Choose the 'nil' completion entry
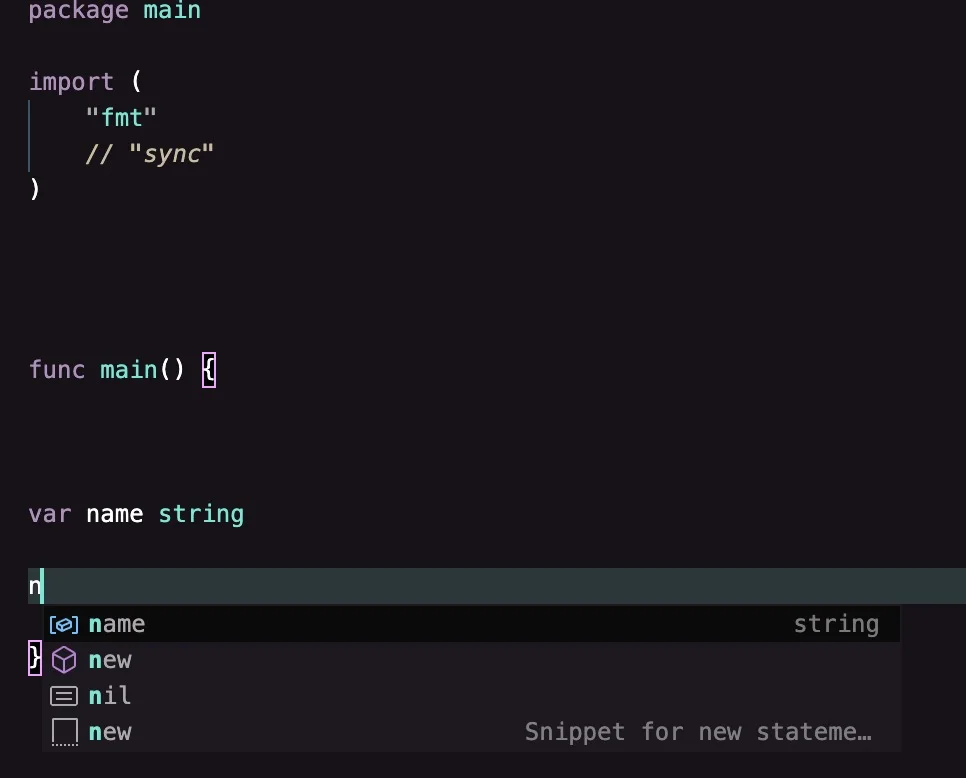The image size is (966, 778). point(471,696)
